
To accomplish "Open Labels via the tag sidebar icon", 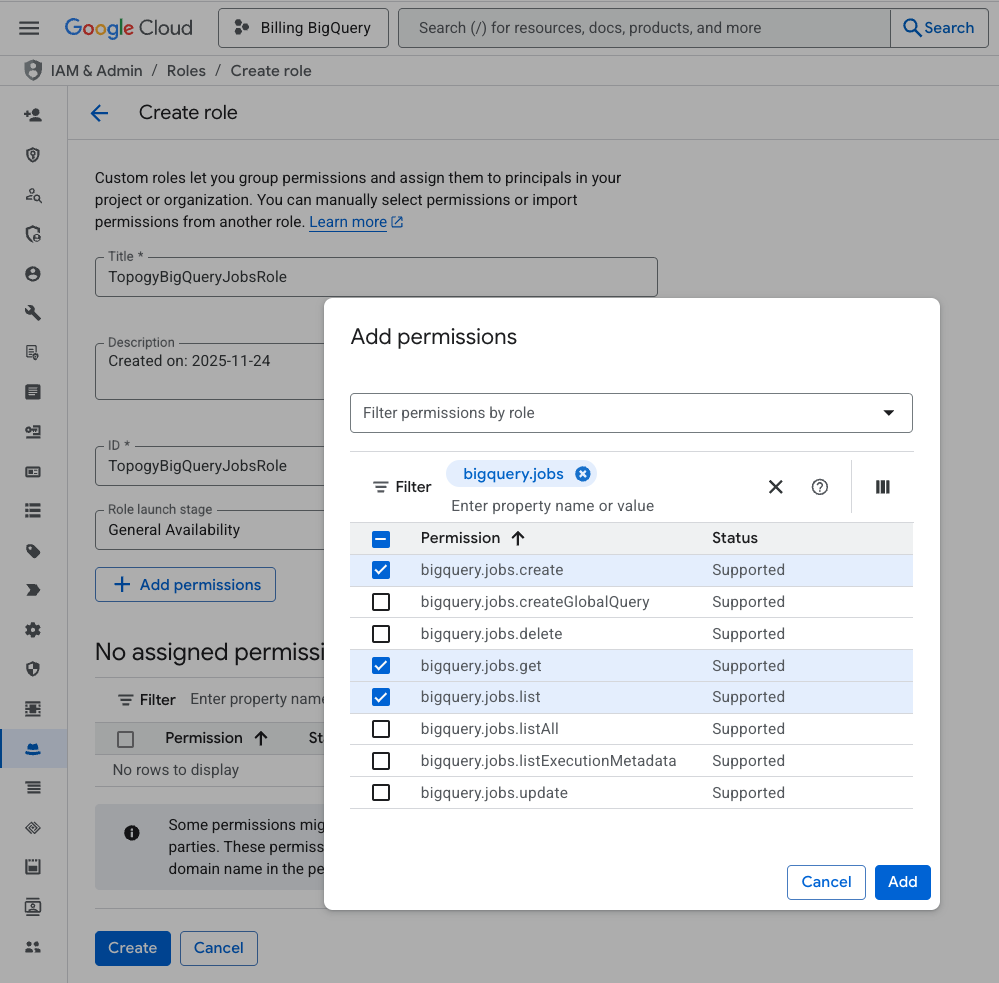I will [x=32, y=551].
